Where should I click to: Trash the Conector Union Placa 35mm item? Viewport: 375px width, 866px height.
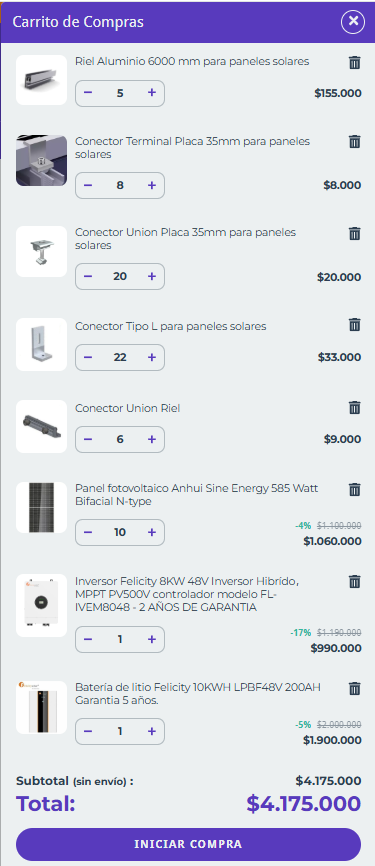[355, 233]
